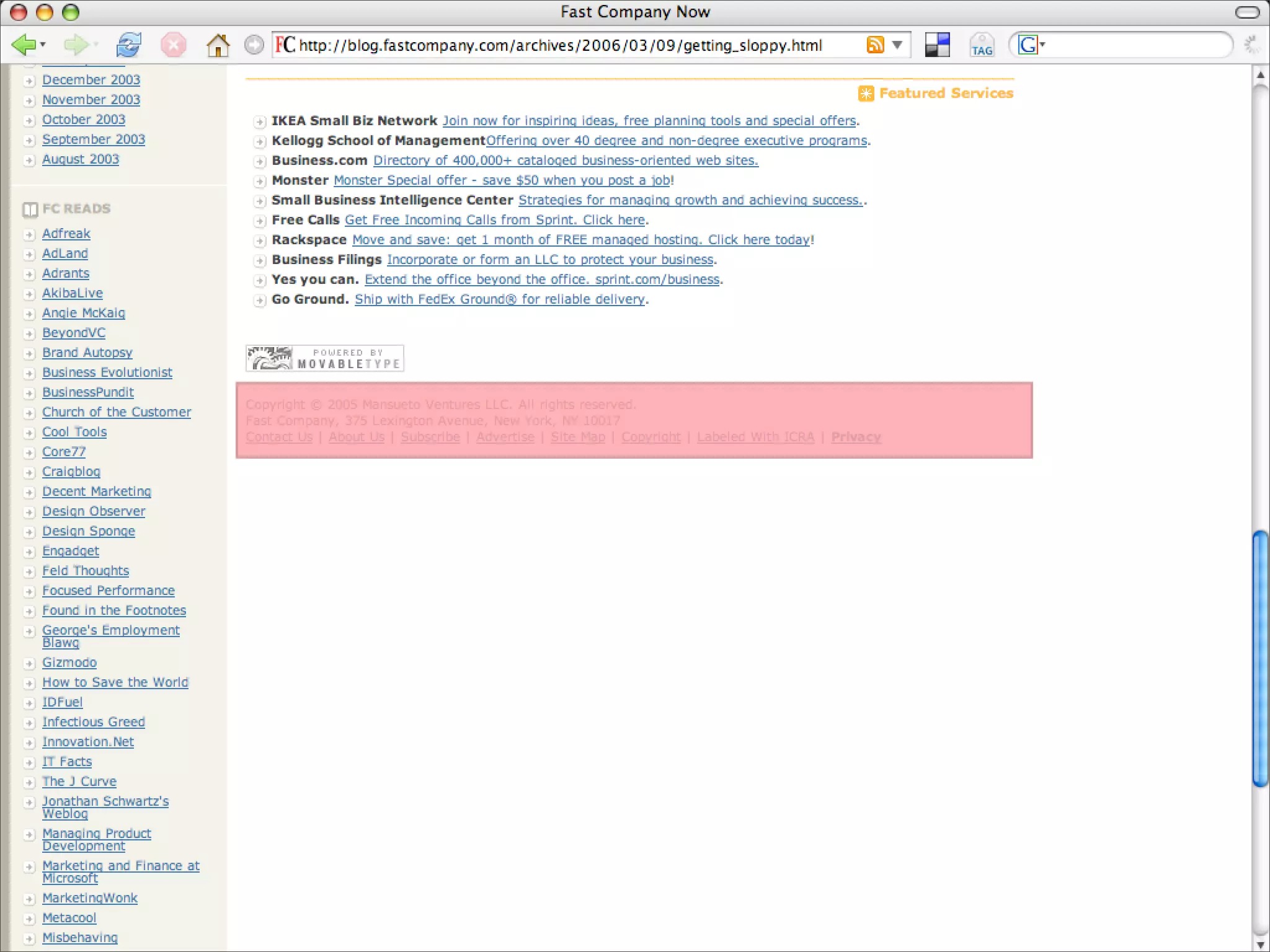Click the orange RSS feed icon
The image size is (1270, 952).
875,45
